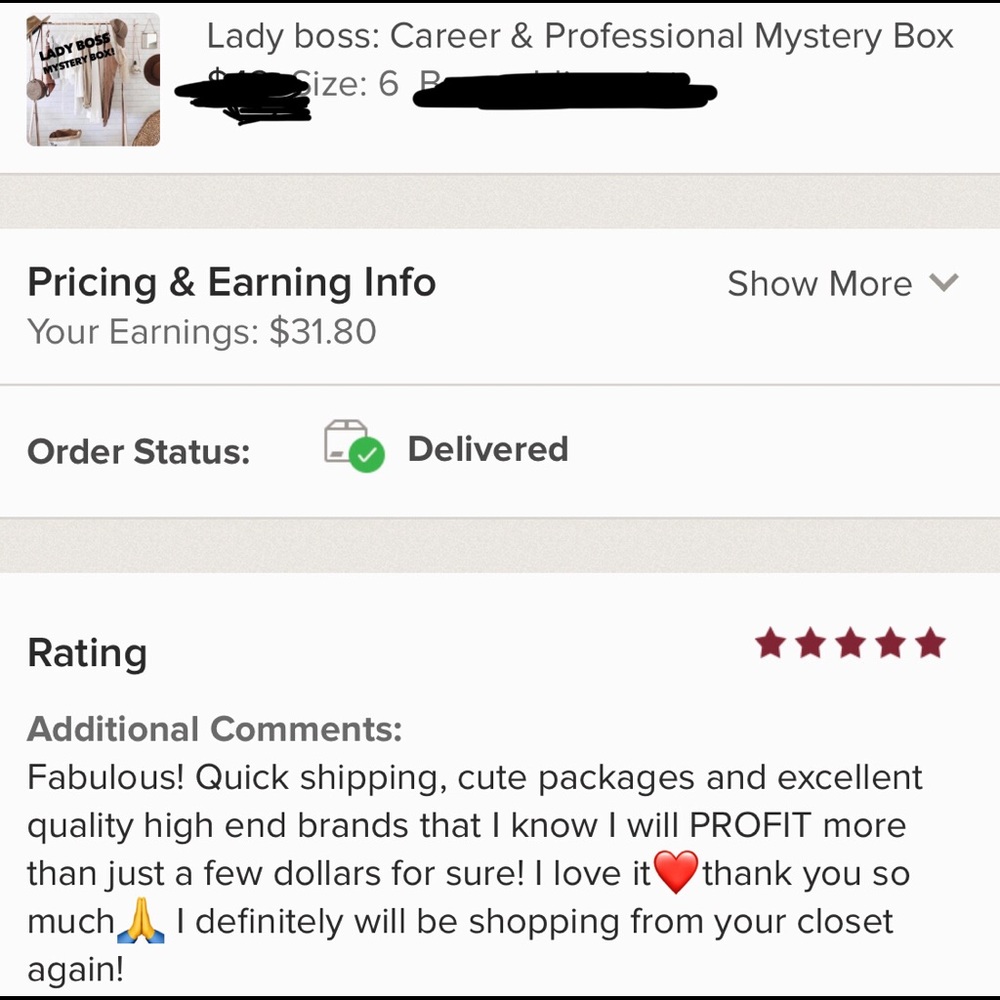Open the Lady Boss Mystery Box thumbnail
The height and width of the screenshot is (1000, 1000).
pos(93,80)
